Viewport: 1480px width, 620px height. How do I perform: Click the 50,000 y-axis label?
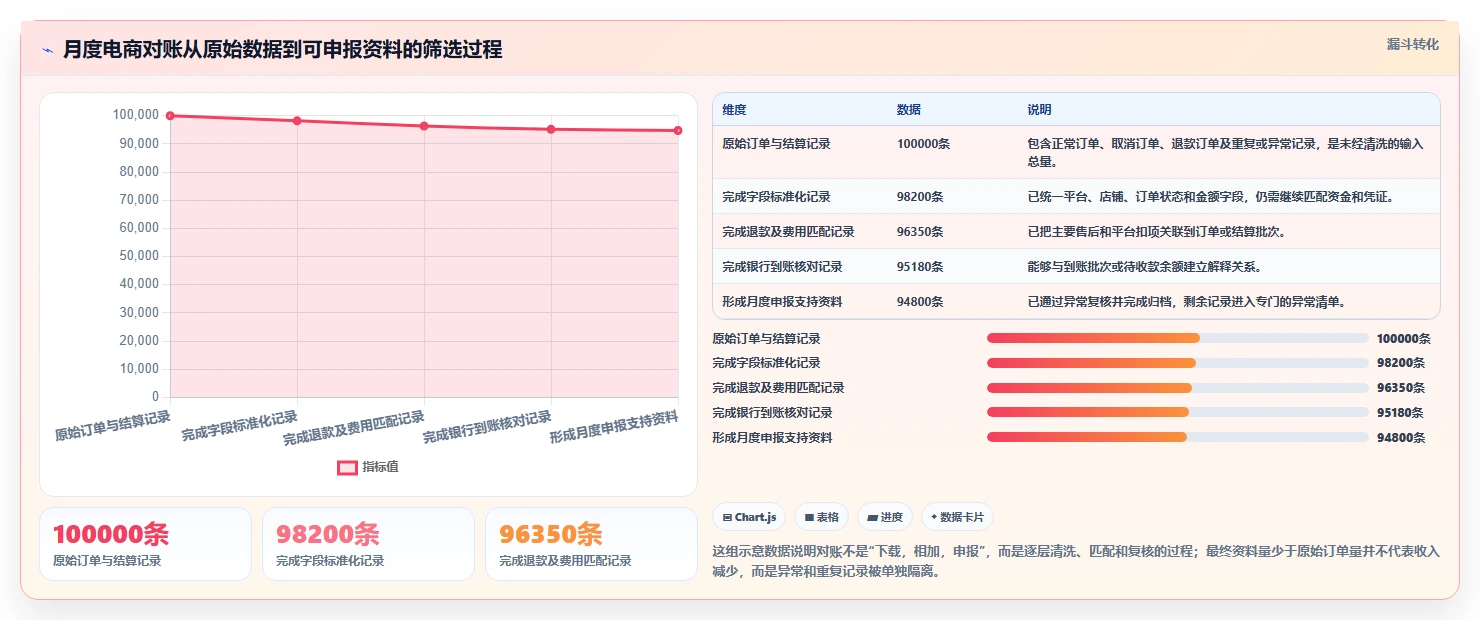[x=139, y=256]
